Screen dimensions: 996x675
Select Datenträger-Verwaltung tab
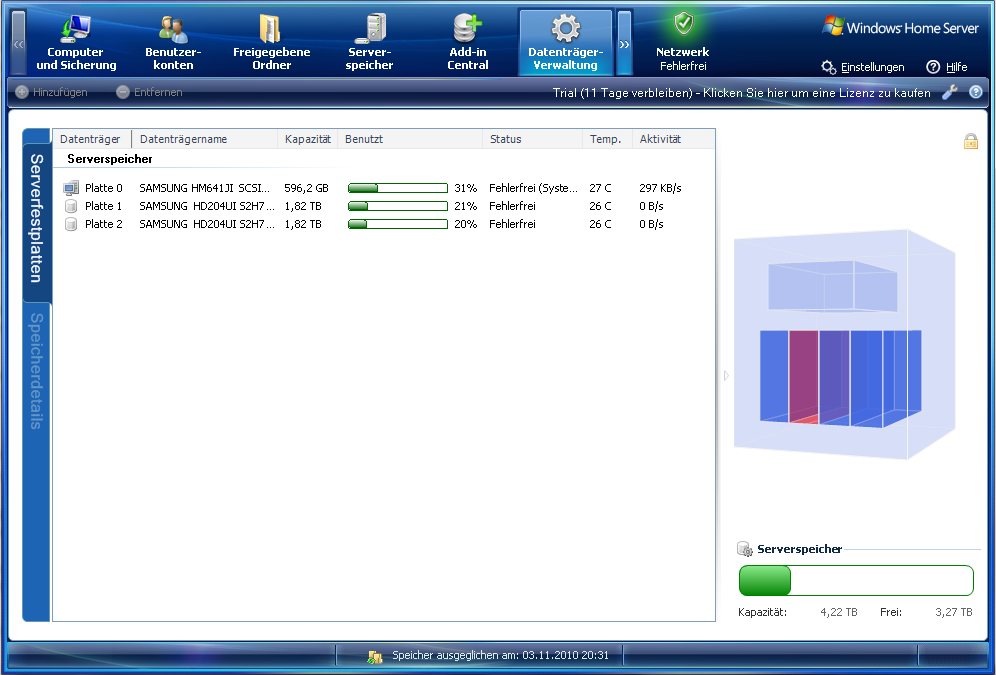565,43
